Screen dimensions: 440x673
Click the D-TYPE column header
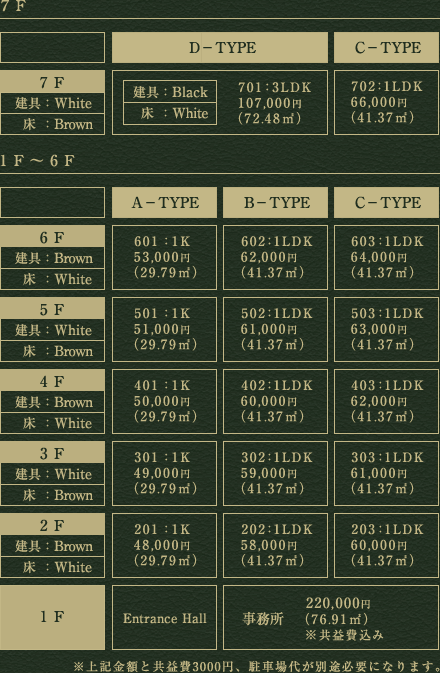220,48
